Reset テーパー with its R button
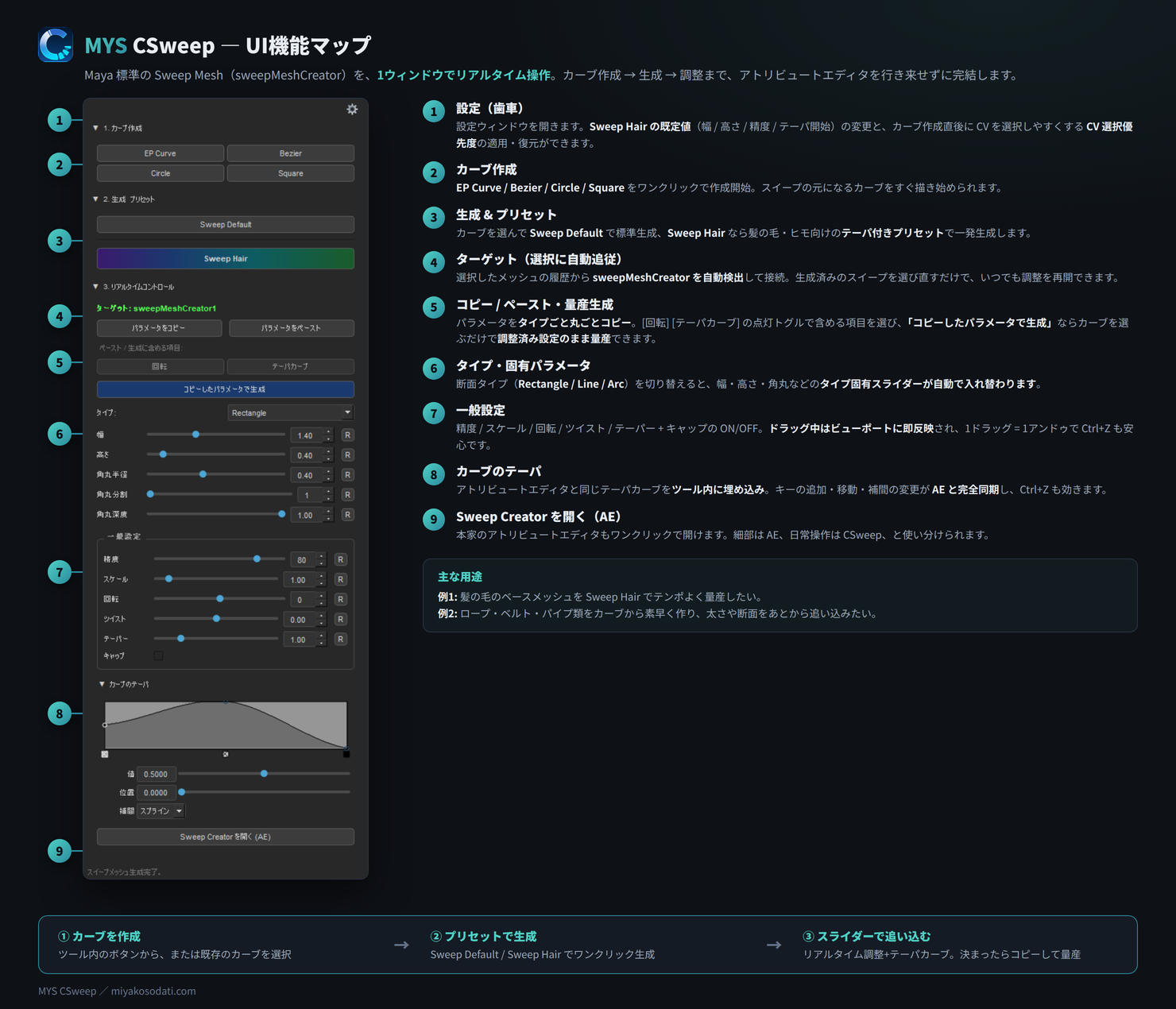Viewport: 1176px width, 1009px height. (340, 639)
